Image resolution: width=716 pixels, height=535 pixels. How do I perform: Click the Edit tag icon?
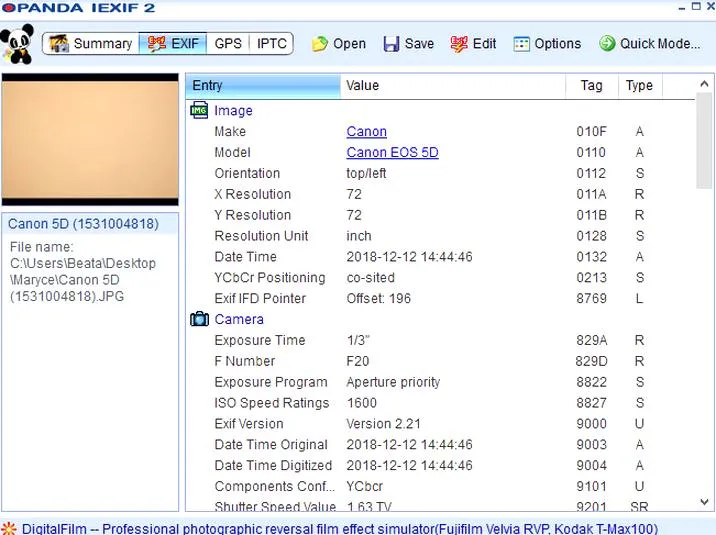click(458, 44)
